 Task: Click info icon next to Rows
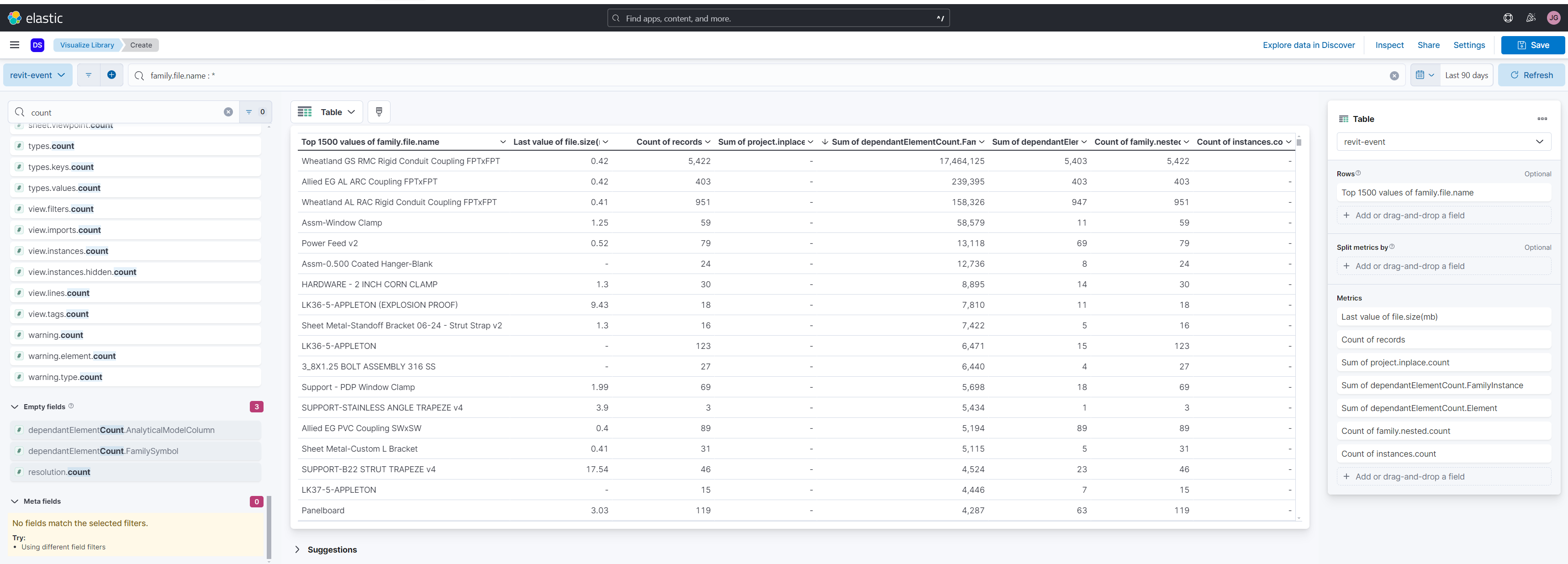(x=1358, y=173)
